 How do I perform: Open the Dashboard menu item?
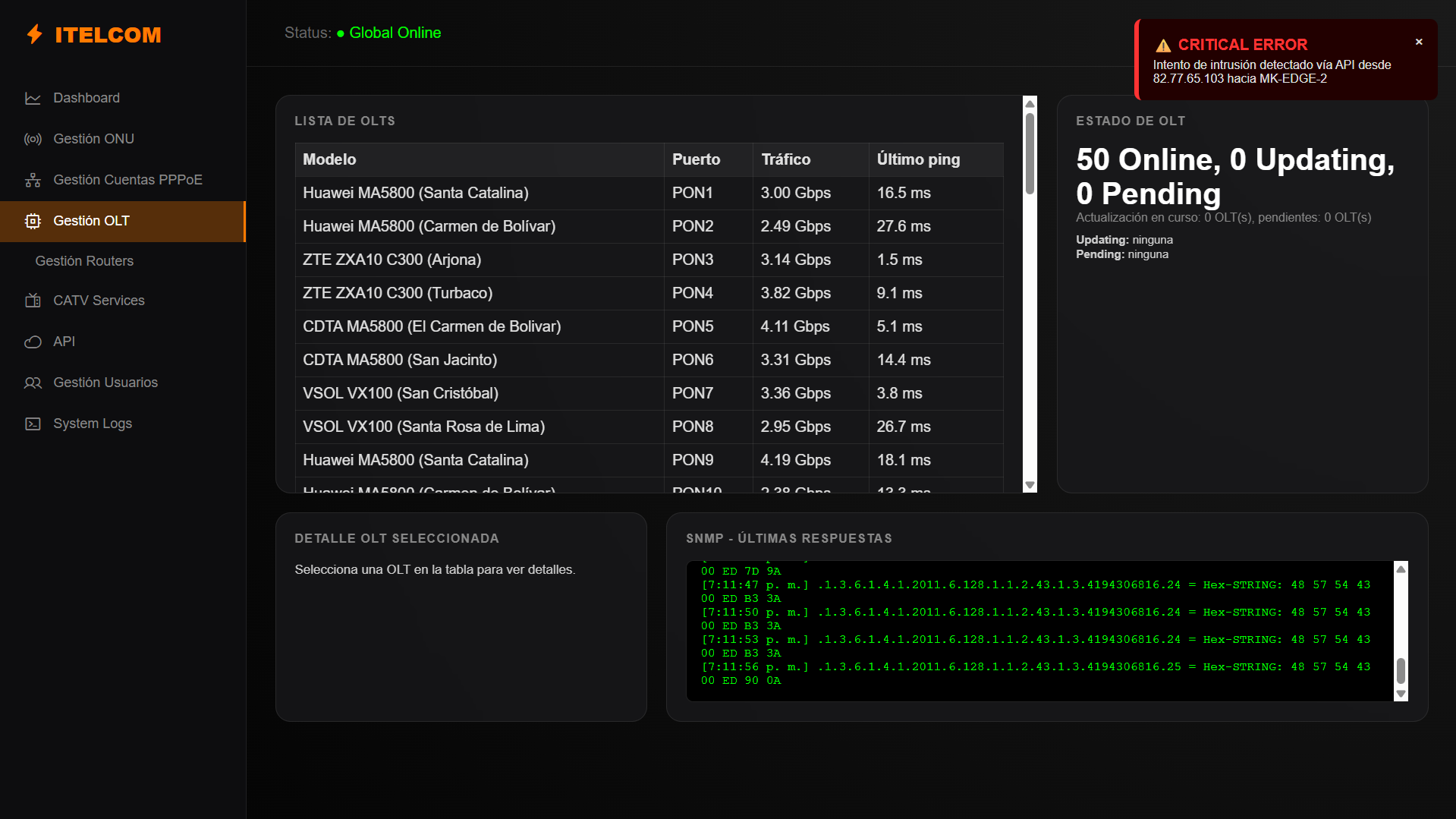(x=123, y=98)
